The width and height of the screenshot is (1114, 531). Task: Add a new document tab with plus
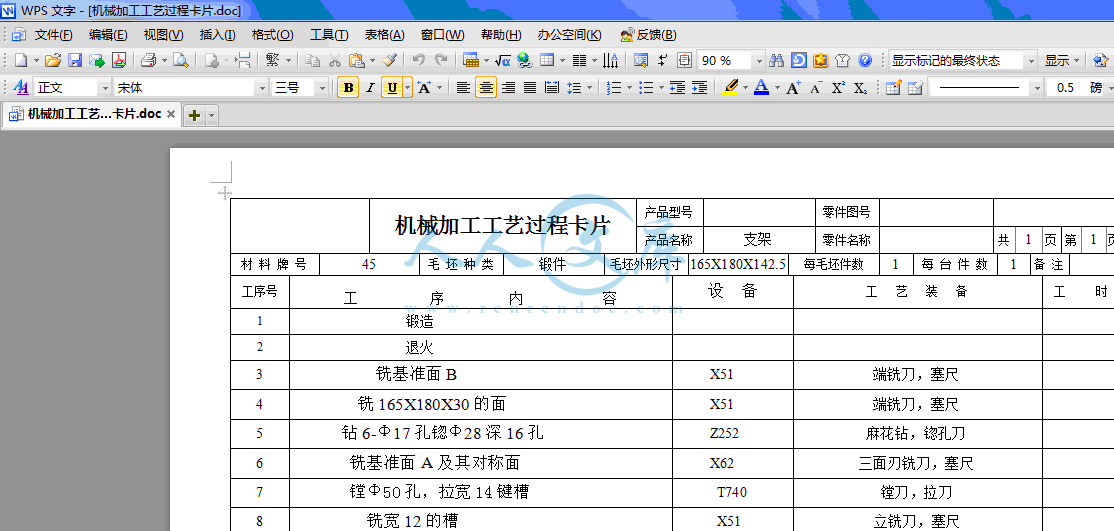point(194,115)
